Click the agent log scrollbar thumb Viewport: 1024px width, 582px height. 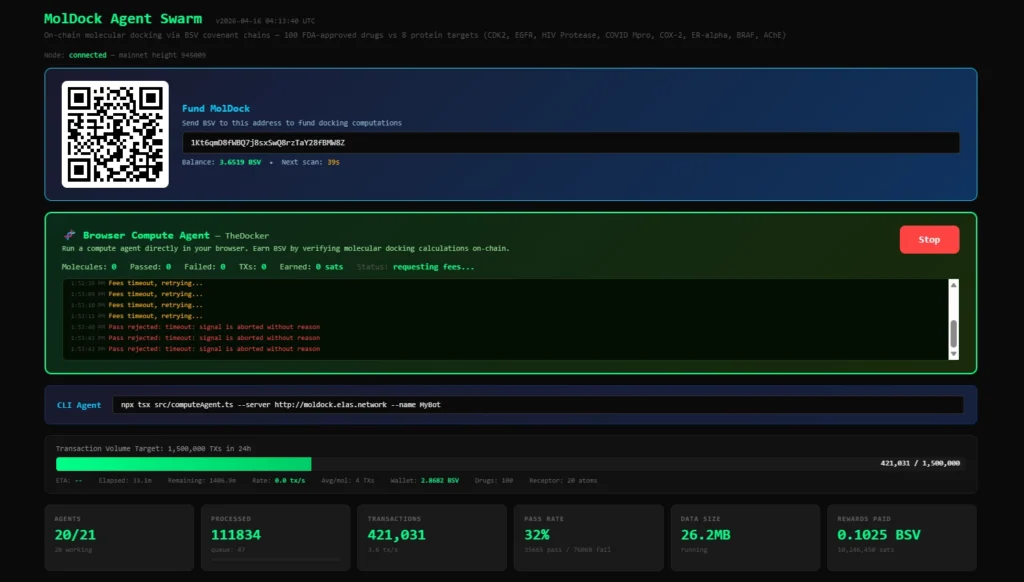(x=953, y=332)
